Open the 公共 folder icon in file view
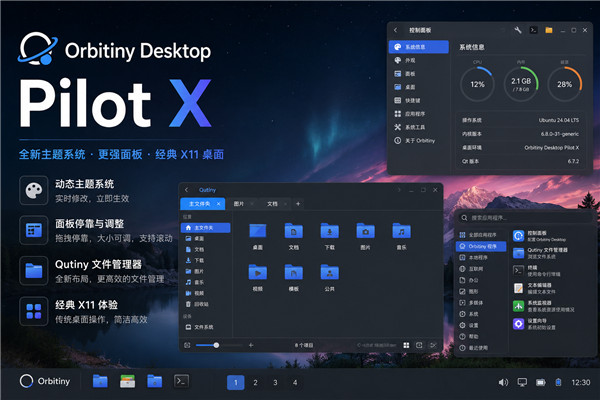The height and width of the screenshot is (400, 600). tap(329, 272)
